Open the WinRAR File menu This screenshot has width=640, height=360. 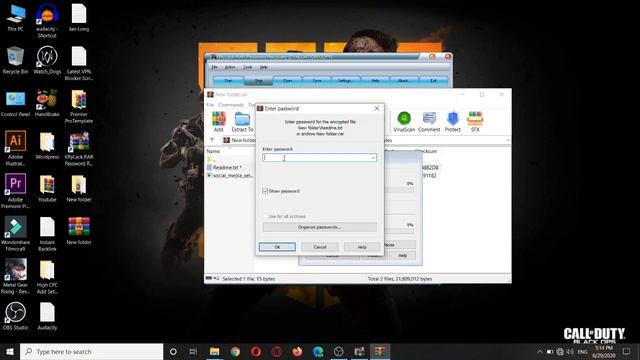click(210, 105)
